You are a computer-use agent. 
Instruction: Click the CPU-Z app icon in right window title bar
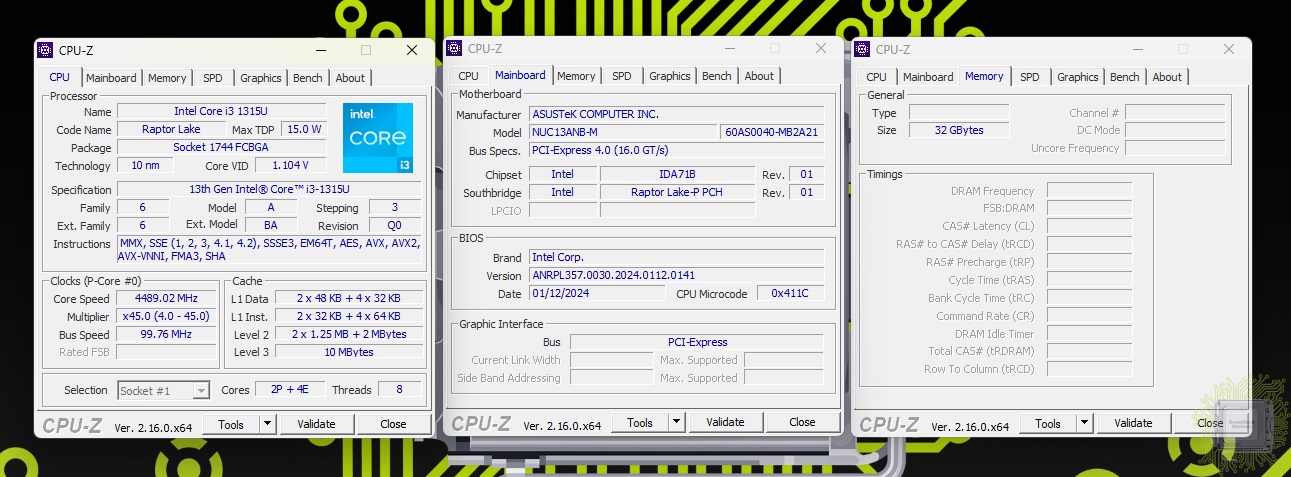[x=863, y=49]
